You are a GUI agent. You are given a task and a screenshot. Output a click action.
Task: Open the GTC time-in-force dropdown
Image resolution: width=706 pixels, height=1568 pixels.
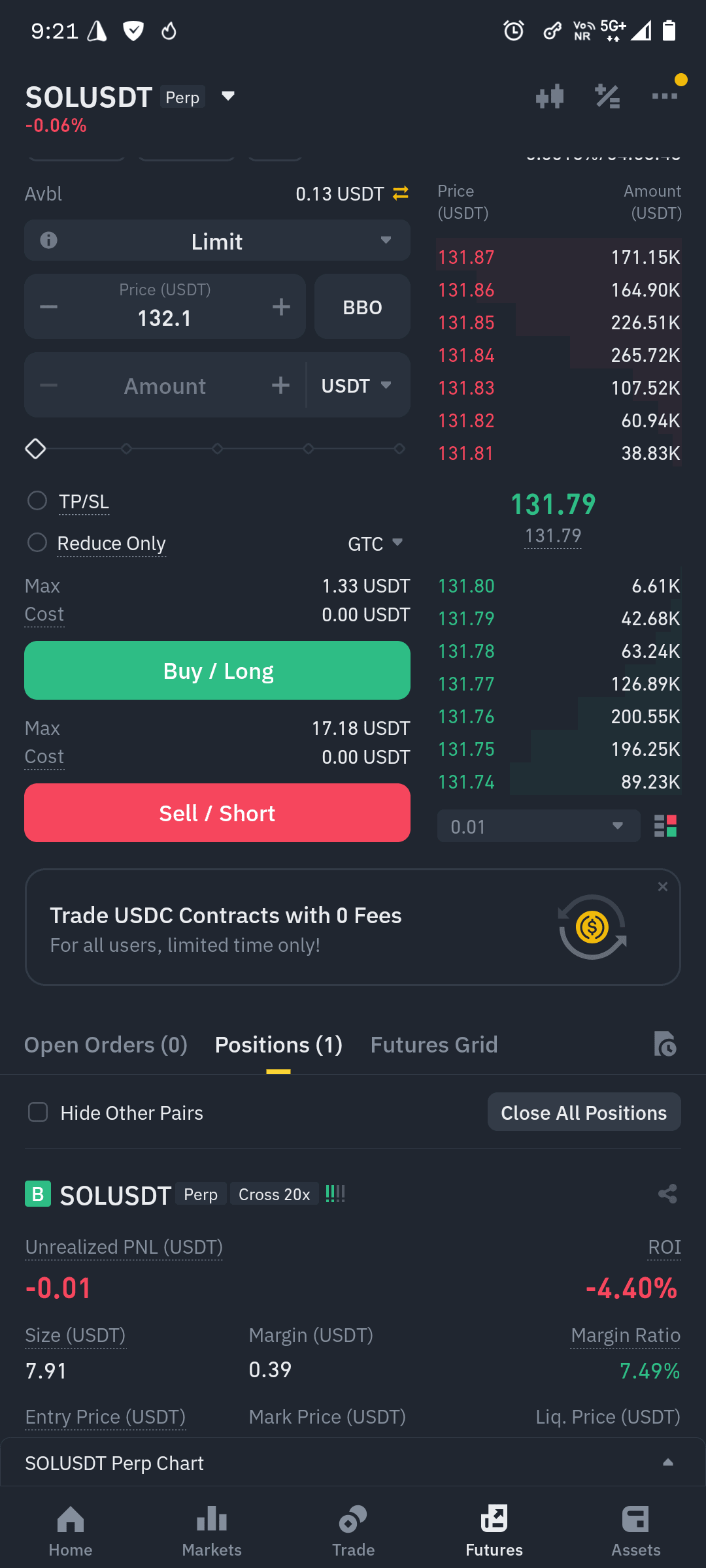tap(375, 544)
